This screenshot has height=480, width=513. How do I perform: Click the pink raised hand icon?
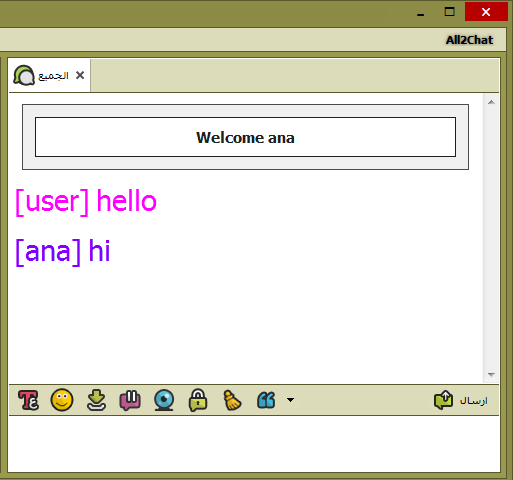[130, 400]
